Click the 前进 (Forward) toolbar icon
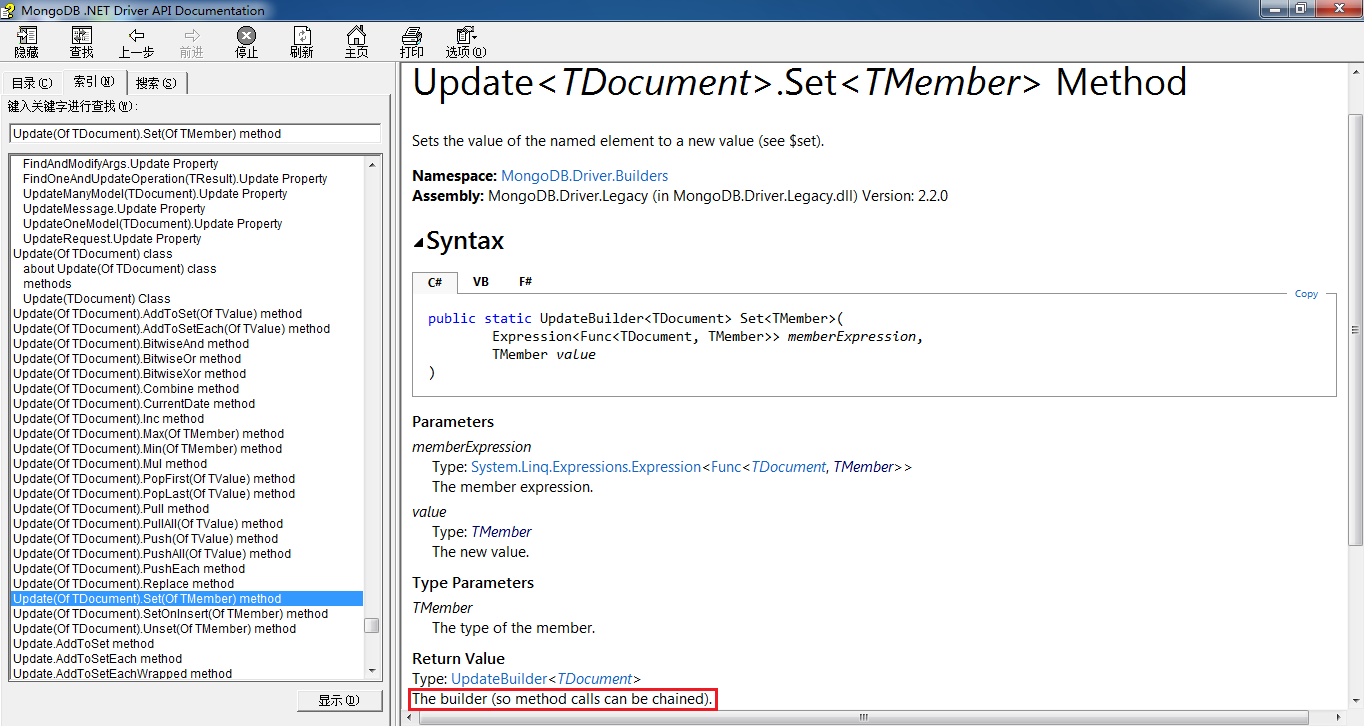 tap(192, 43)
